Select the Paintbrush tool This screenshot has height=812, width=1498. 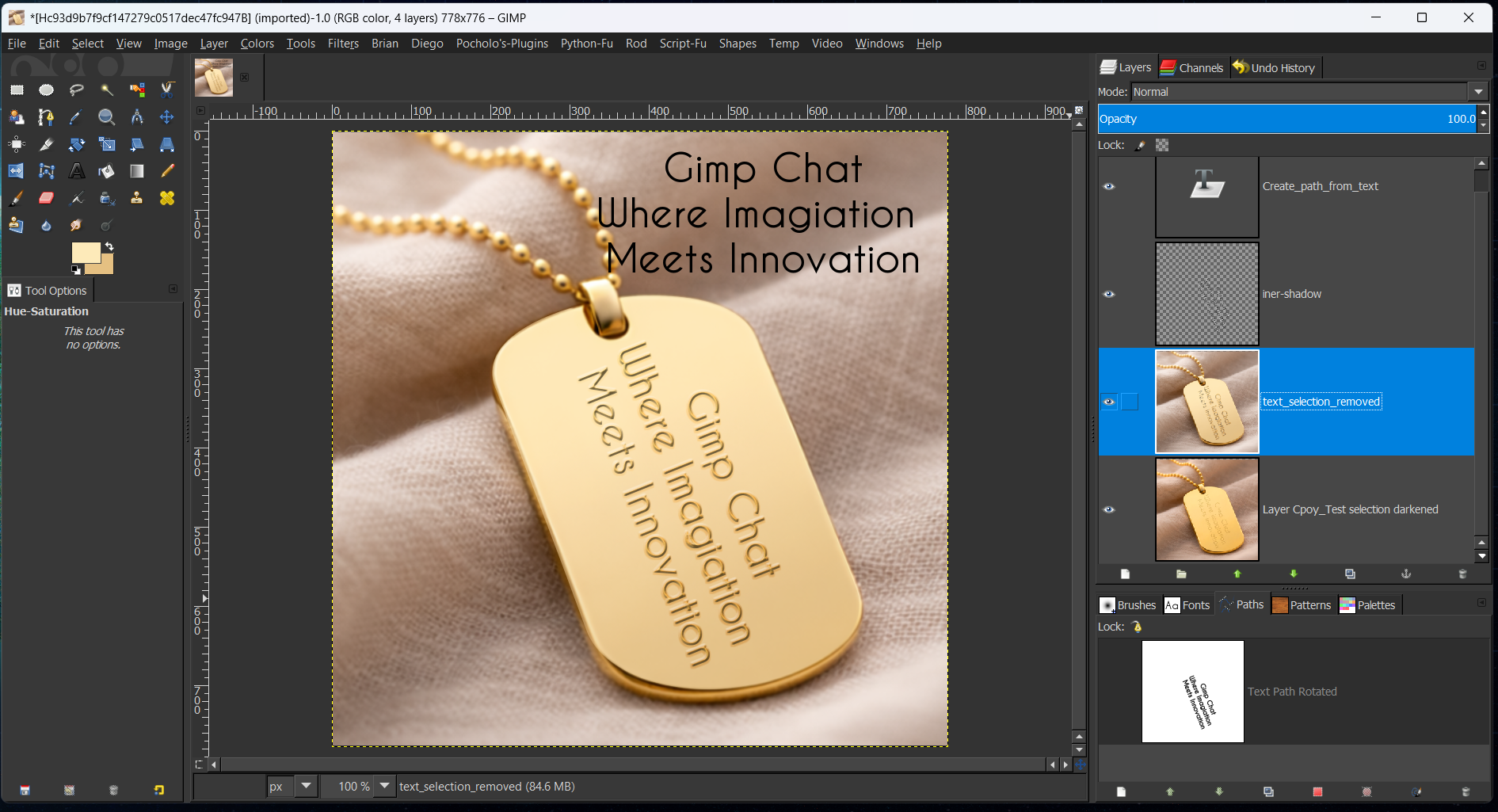click(x=17, y=198)
